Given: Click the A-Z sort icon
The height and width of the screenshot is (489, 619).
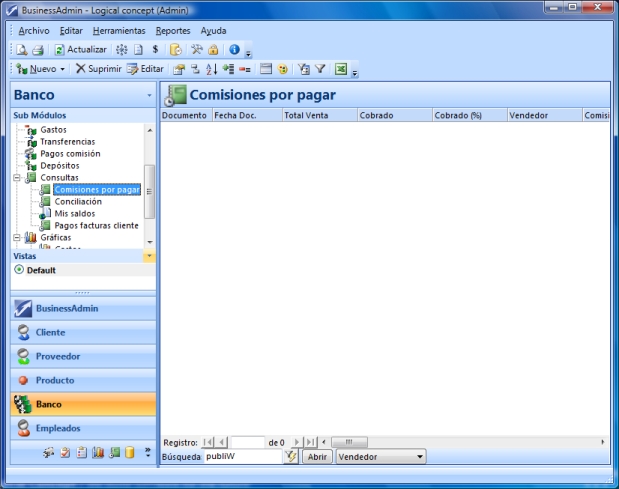Looking at the screenshot, I should 211,69.
